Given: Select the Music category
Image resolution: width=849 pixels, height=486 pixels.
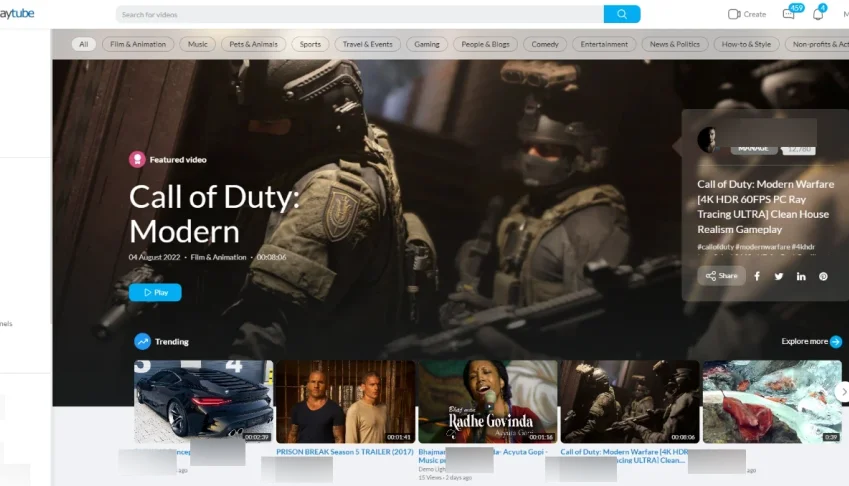Looking at the screenshot, I should (x=198, y=44).
